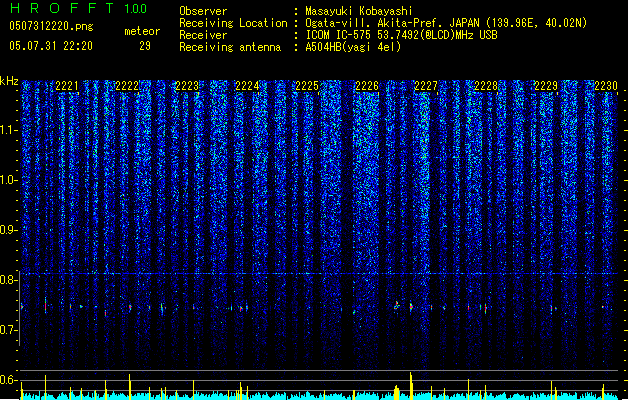Screen dimensions: 629x400
Task: Click the file name 0507312220.png
Action: [51, 26]
